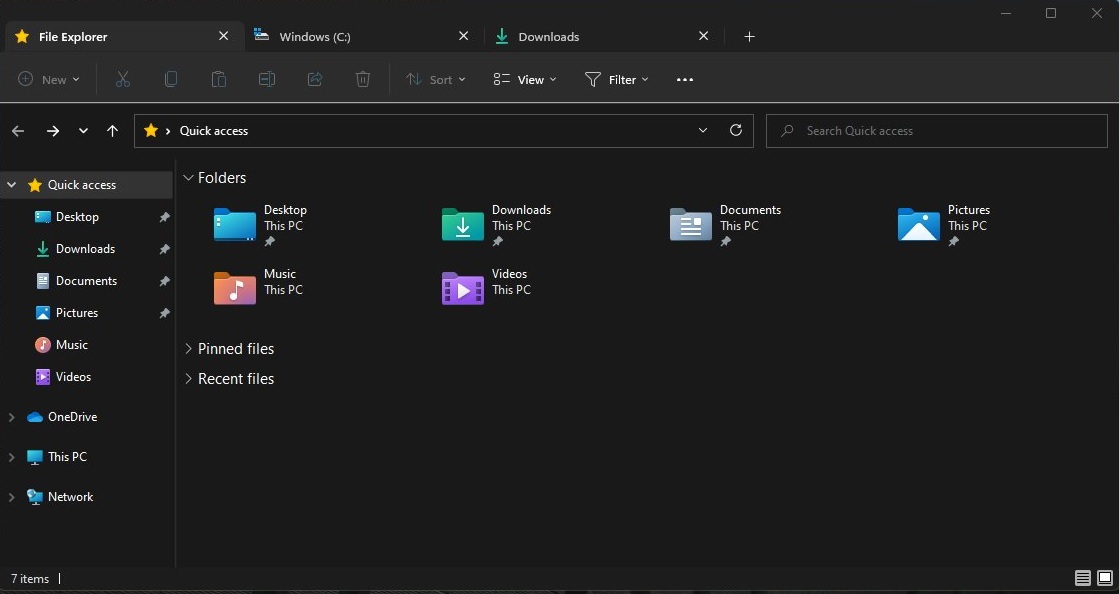Image resolution: width=1119 pixels, height=594 pixels.
Task: Click the Share icon in toolbar
Action: [x=315, y=79]
